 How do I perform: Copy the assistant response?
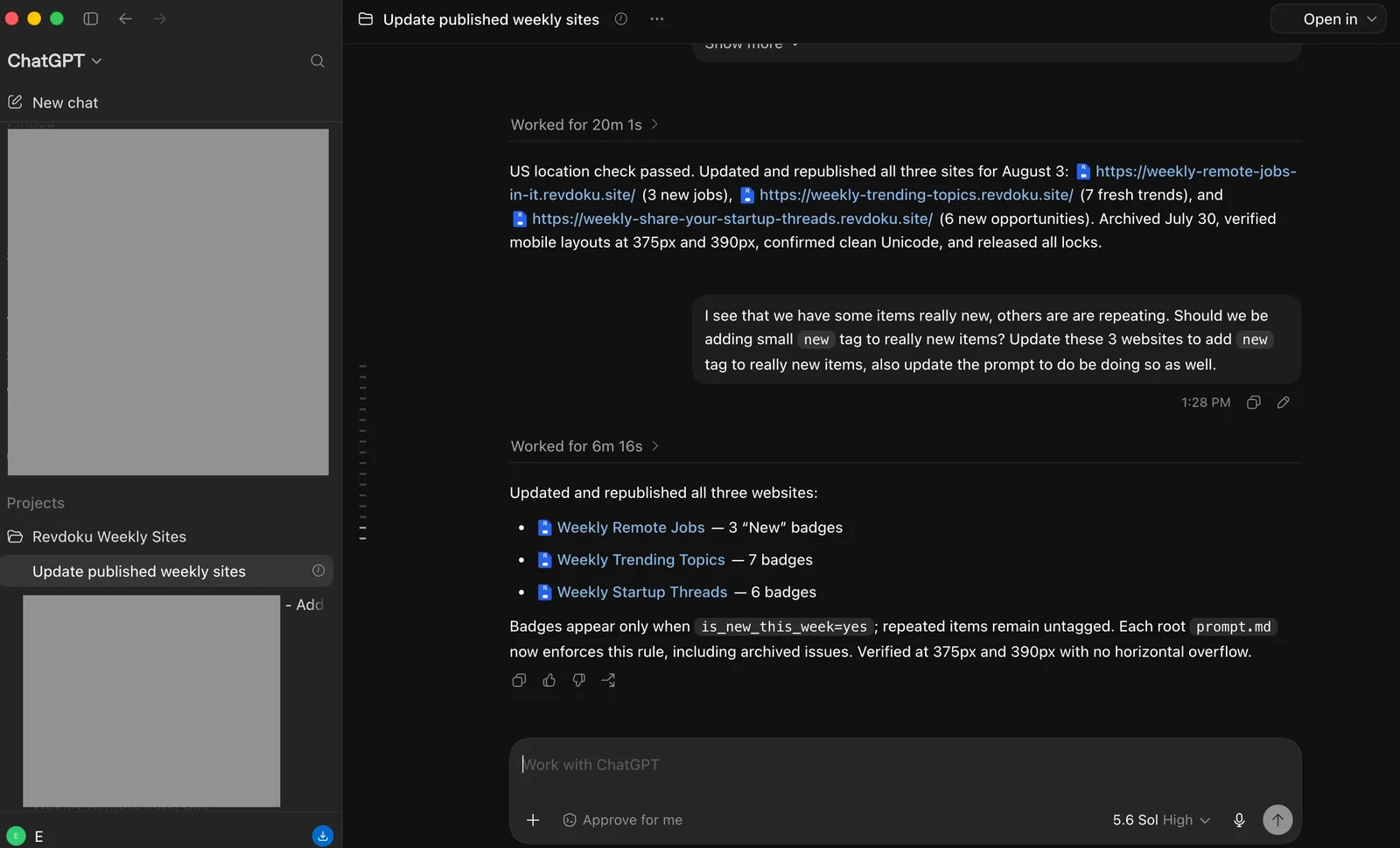pos(519,680)
